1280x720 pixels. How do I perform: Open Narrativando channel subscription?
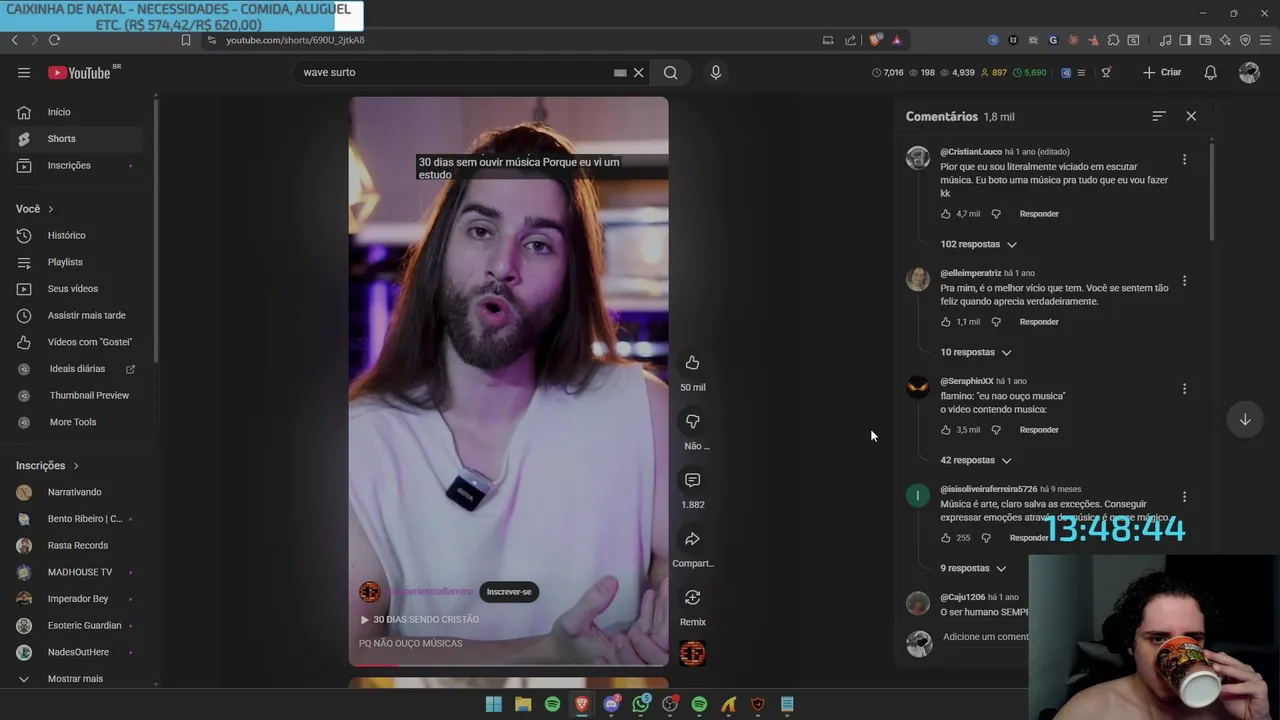[x=76, y=492]
